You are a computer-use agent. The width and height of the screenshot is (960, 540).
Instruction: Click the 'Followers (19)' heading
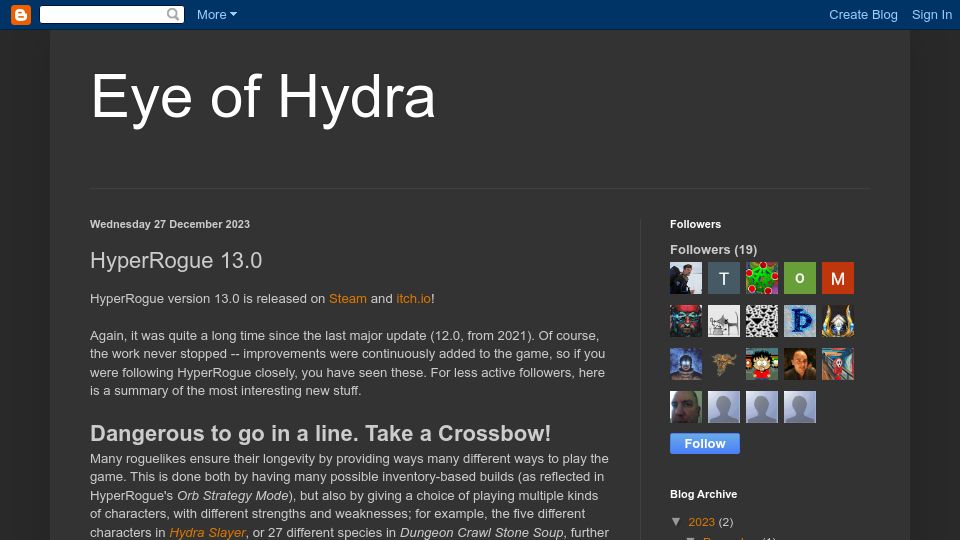[713, 250]
